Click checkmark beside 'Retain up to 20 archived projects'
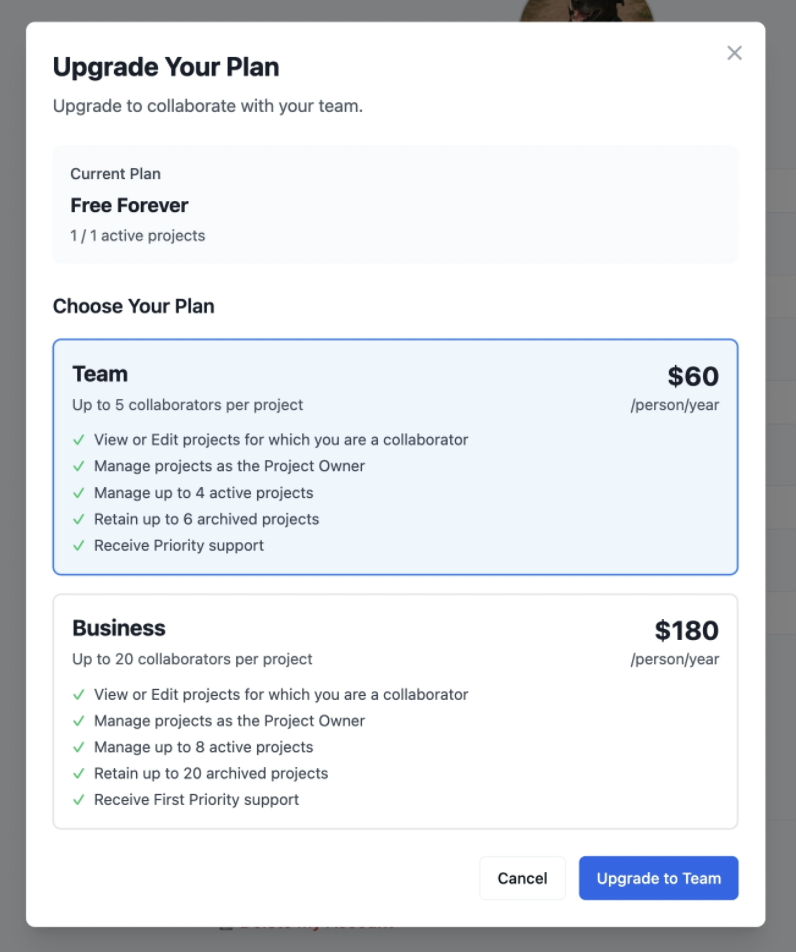The width and height of the screenshot is (796, 952). 79,774
